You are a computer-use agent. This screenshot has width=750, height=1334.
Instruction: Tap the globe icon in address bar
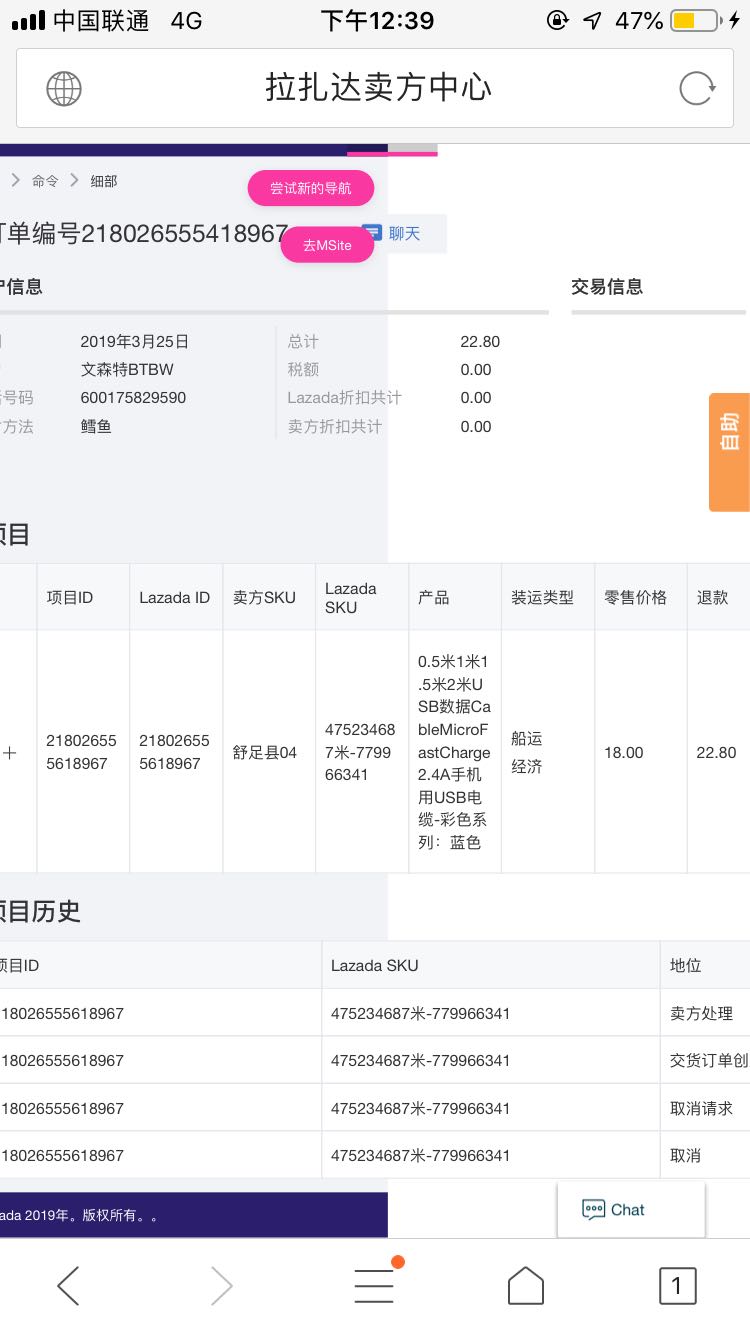64,89
